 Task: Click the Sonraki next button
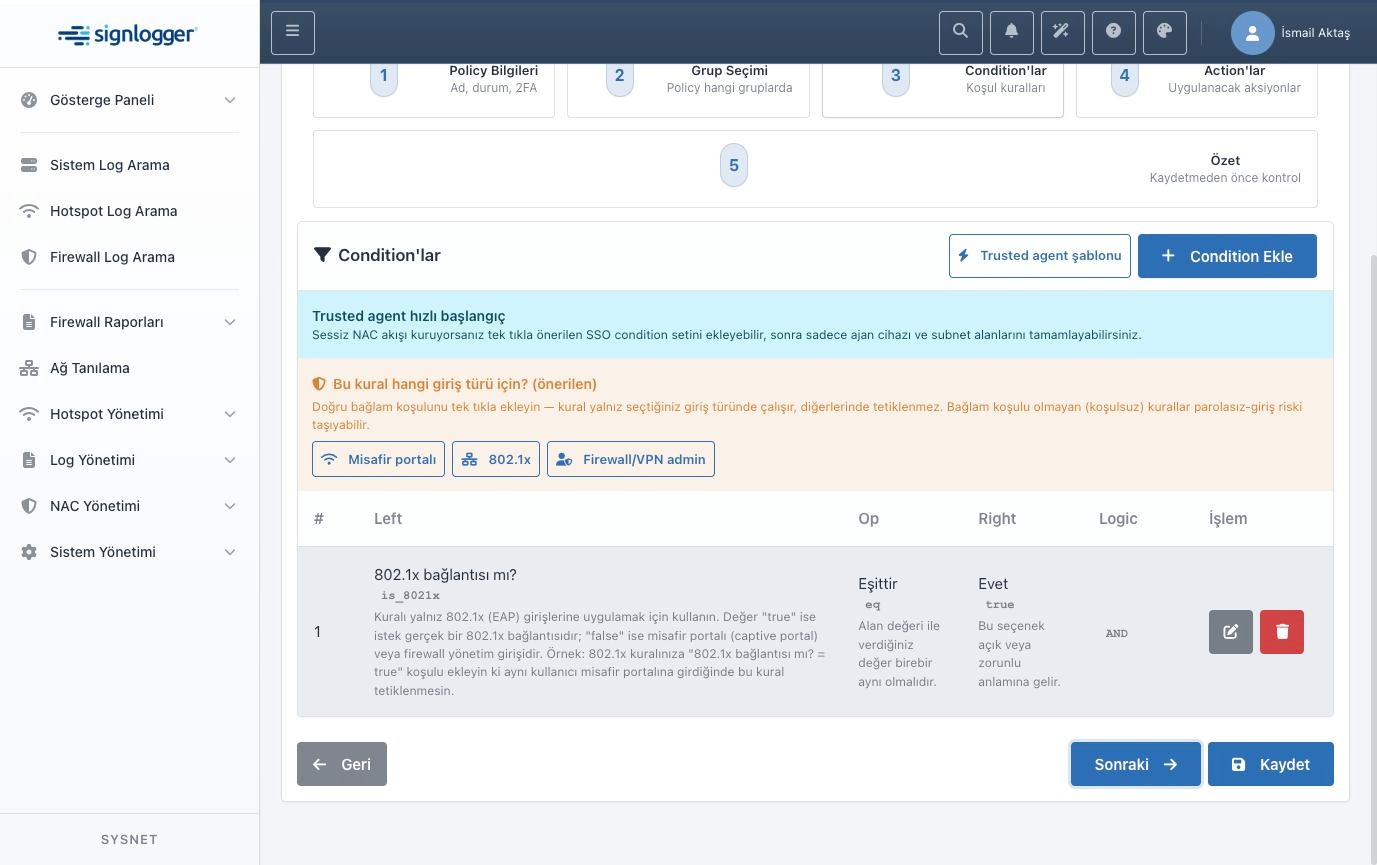(1135, 764)
